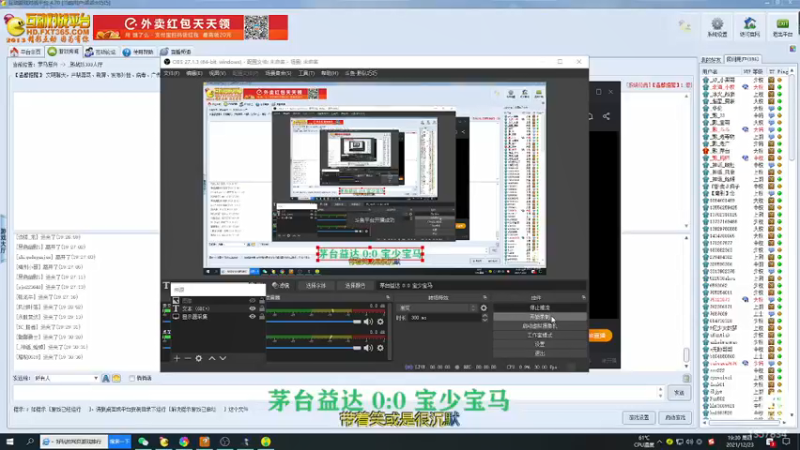Add a source with the plus icon in OBS
800x450 pixels.
pyautogui.click(x=177, y=358)
